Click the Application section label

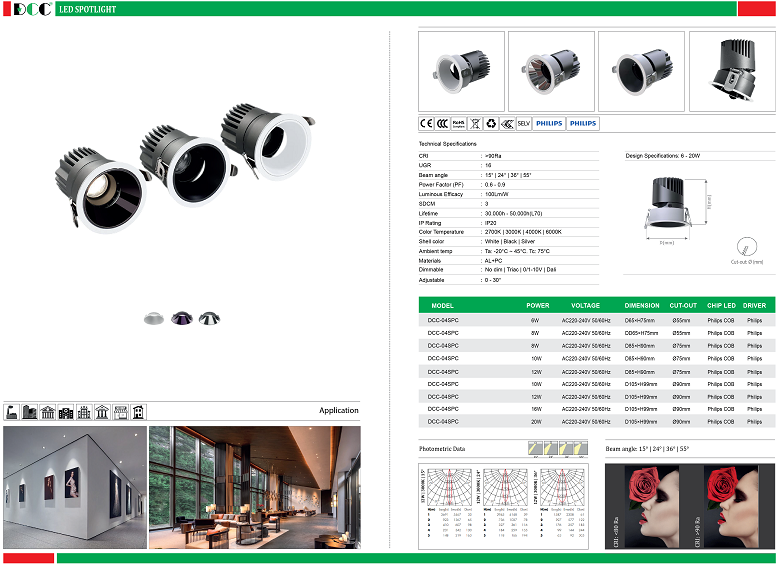point(339,410)
